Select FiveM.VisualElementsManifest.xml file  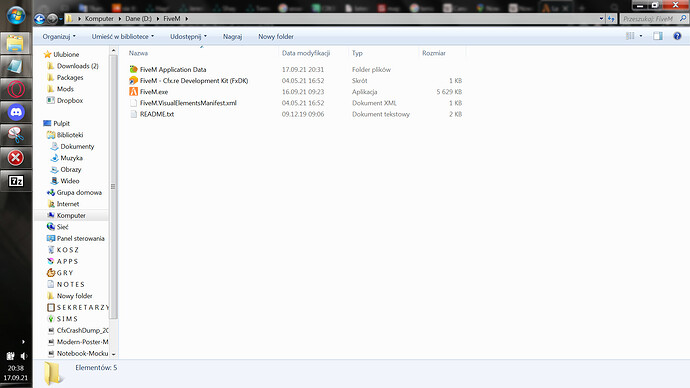pos(188,103)
